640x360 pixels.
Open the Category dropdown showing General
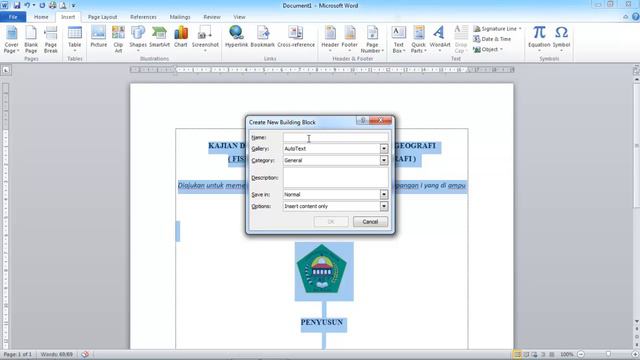pyautogui.click(x=384, y=160)
